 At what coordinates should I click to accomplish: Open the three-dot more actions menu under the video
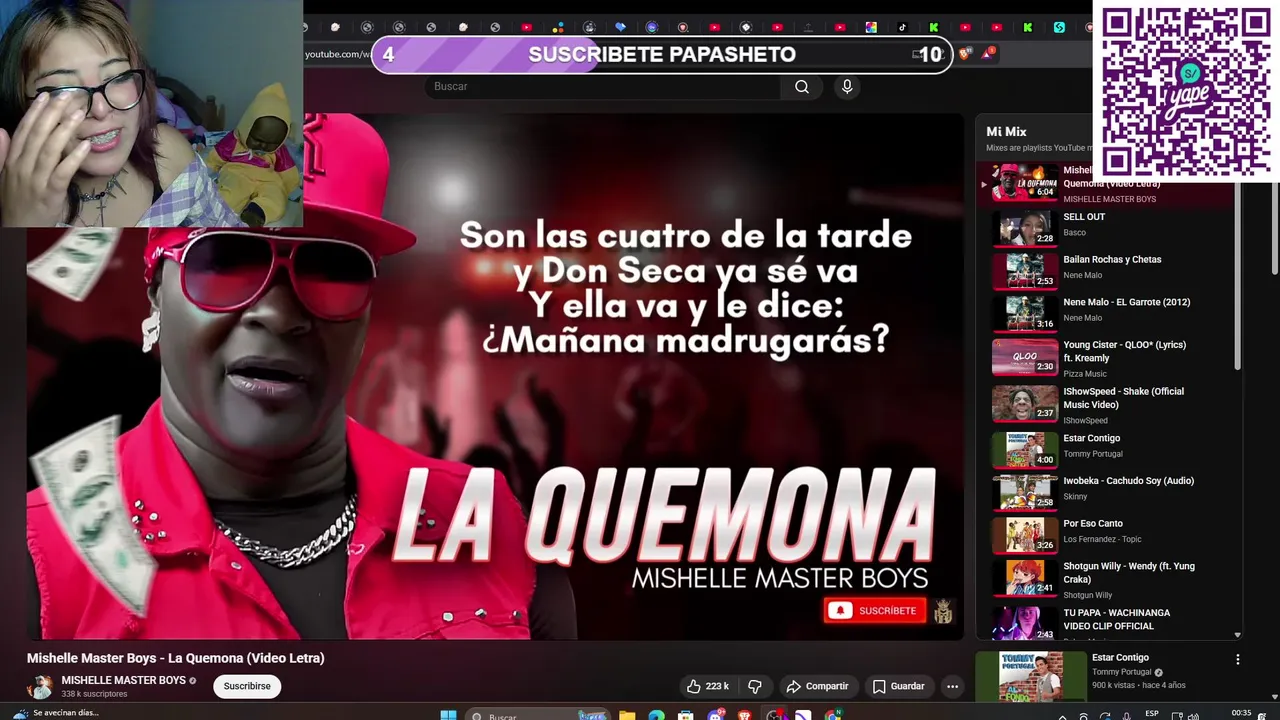tap(952, 686)
